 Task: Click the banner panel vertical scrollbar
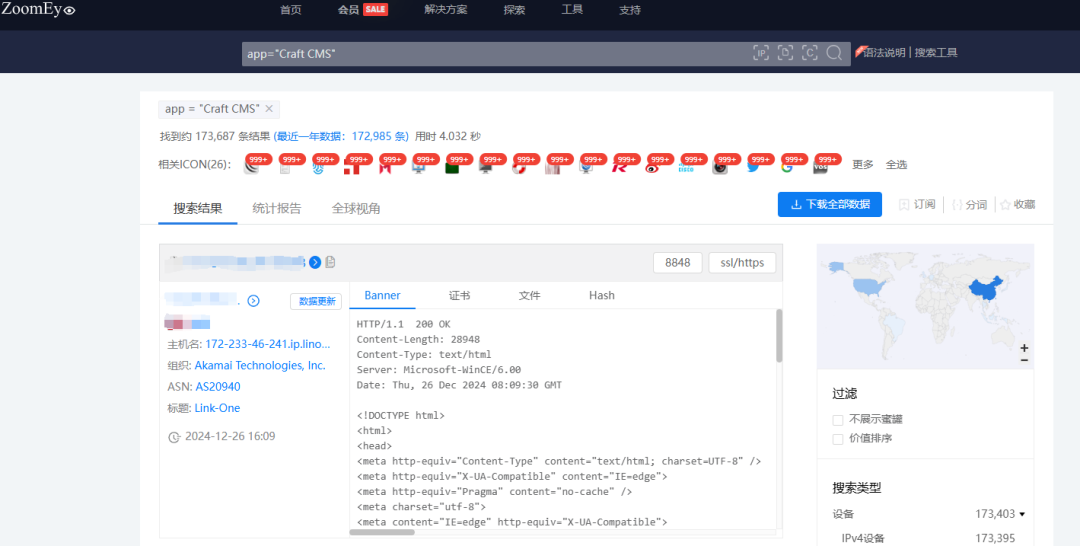779,335
